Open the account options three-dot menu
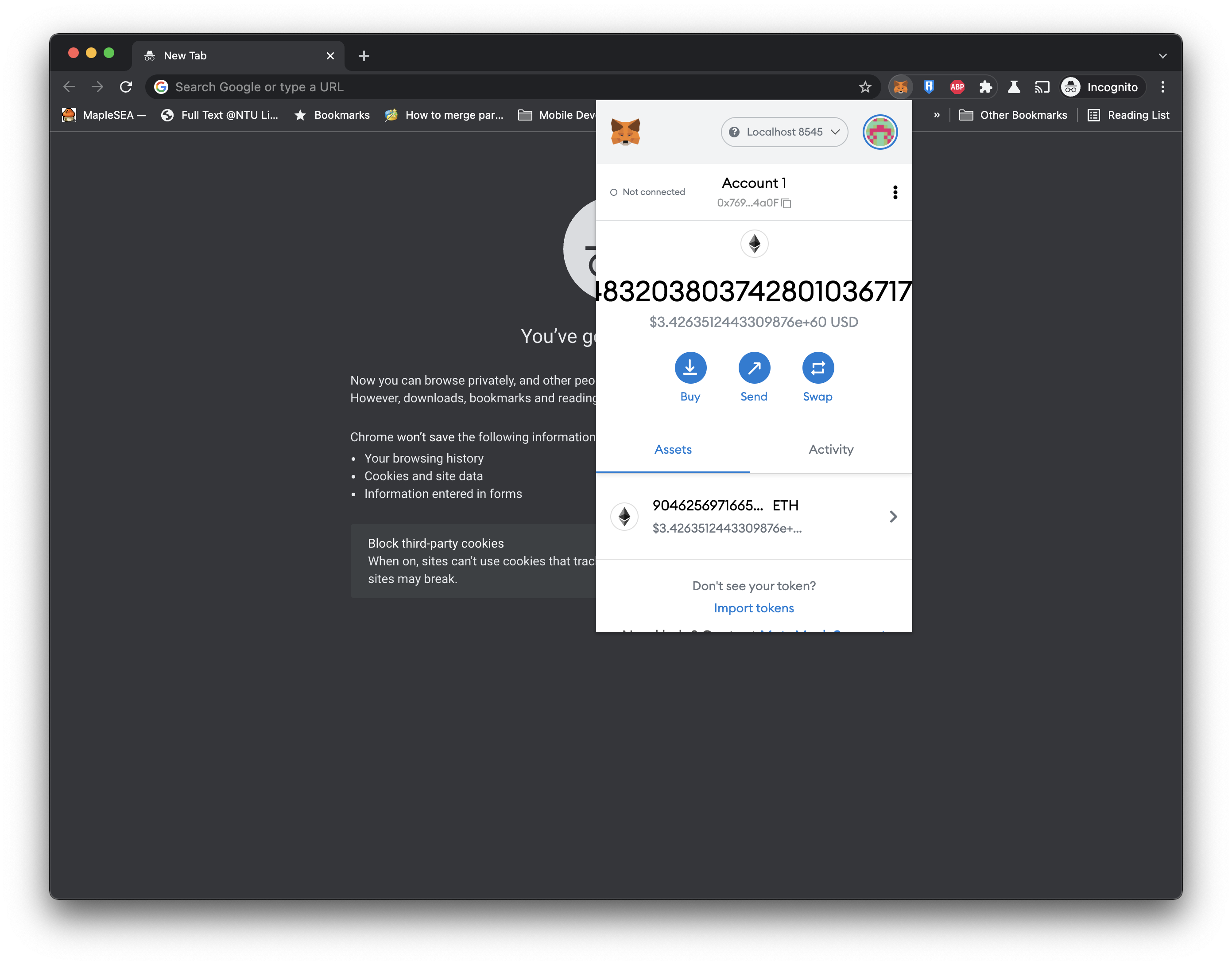This screenshot has width=1232, height=965. click(895, 192)
